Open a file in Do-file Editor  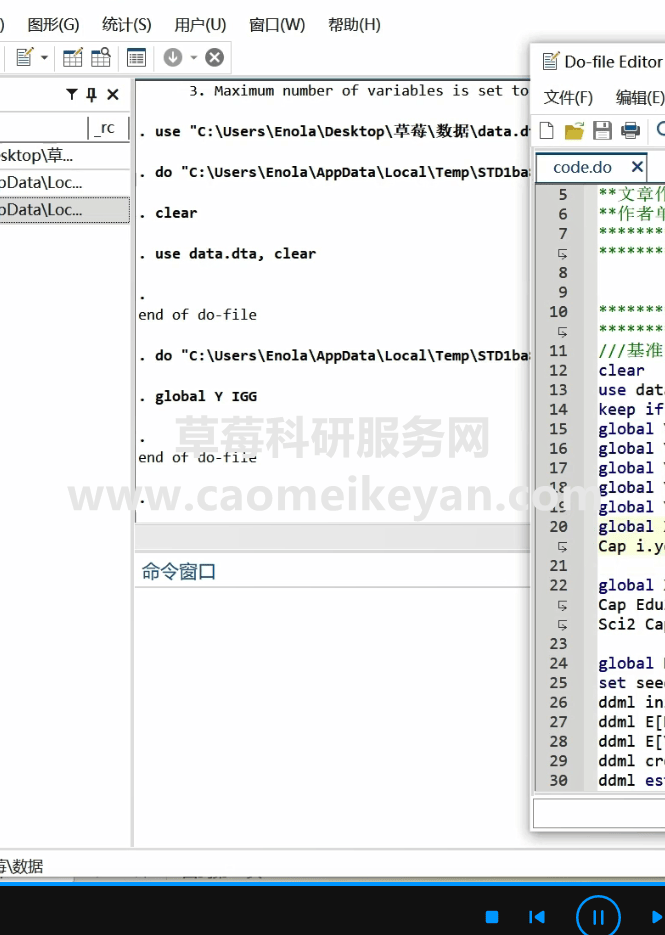(x=574, y=130)
